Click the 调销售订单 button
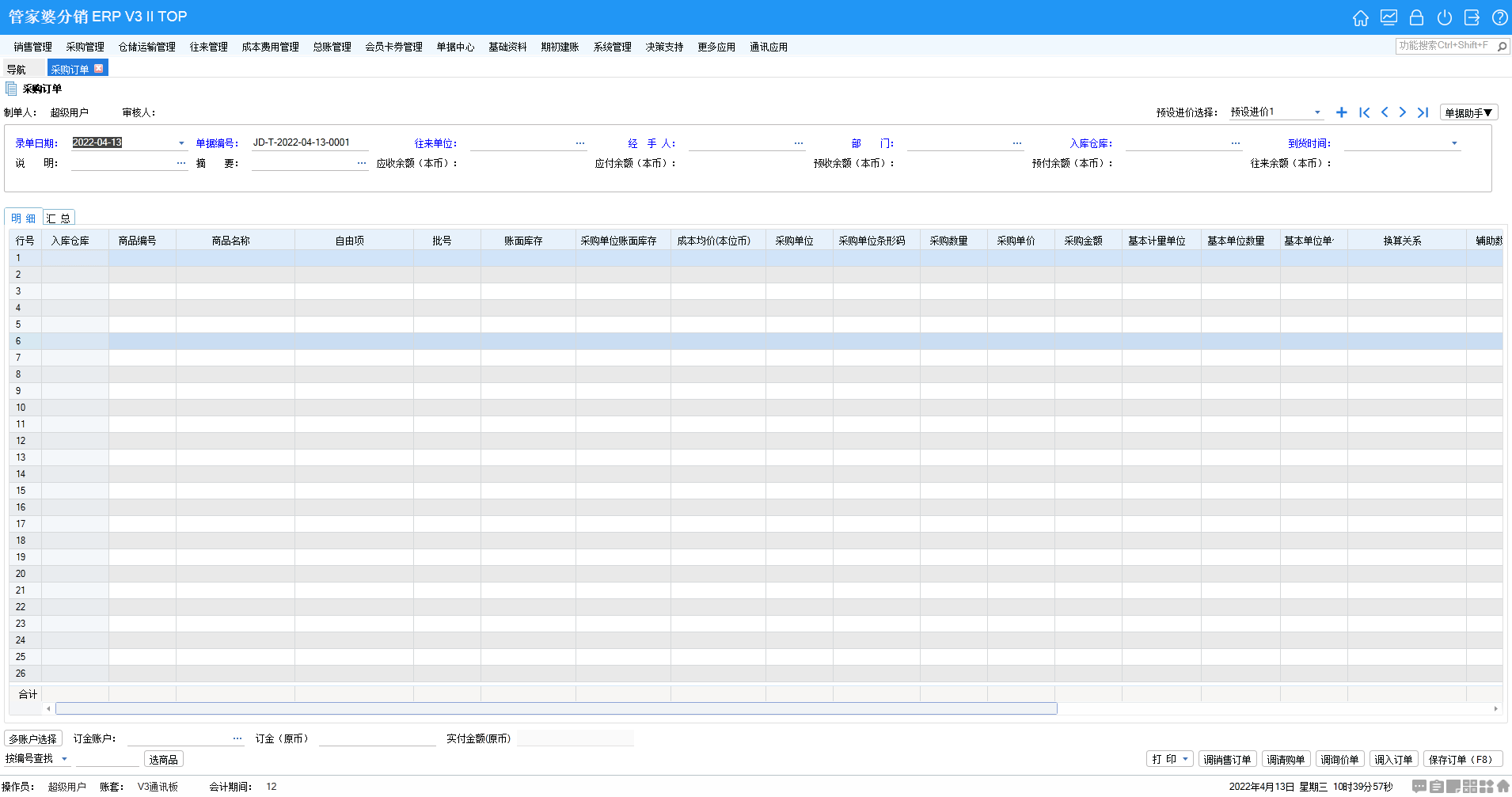The height and width of the screenshot is (797, 1512). click(1227, 759)
